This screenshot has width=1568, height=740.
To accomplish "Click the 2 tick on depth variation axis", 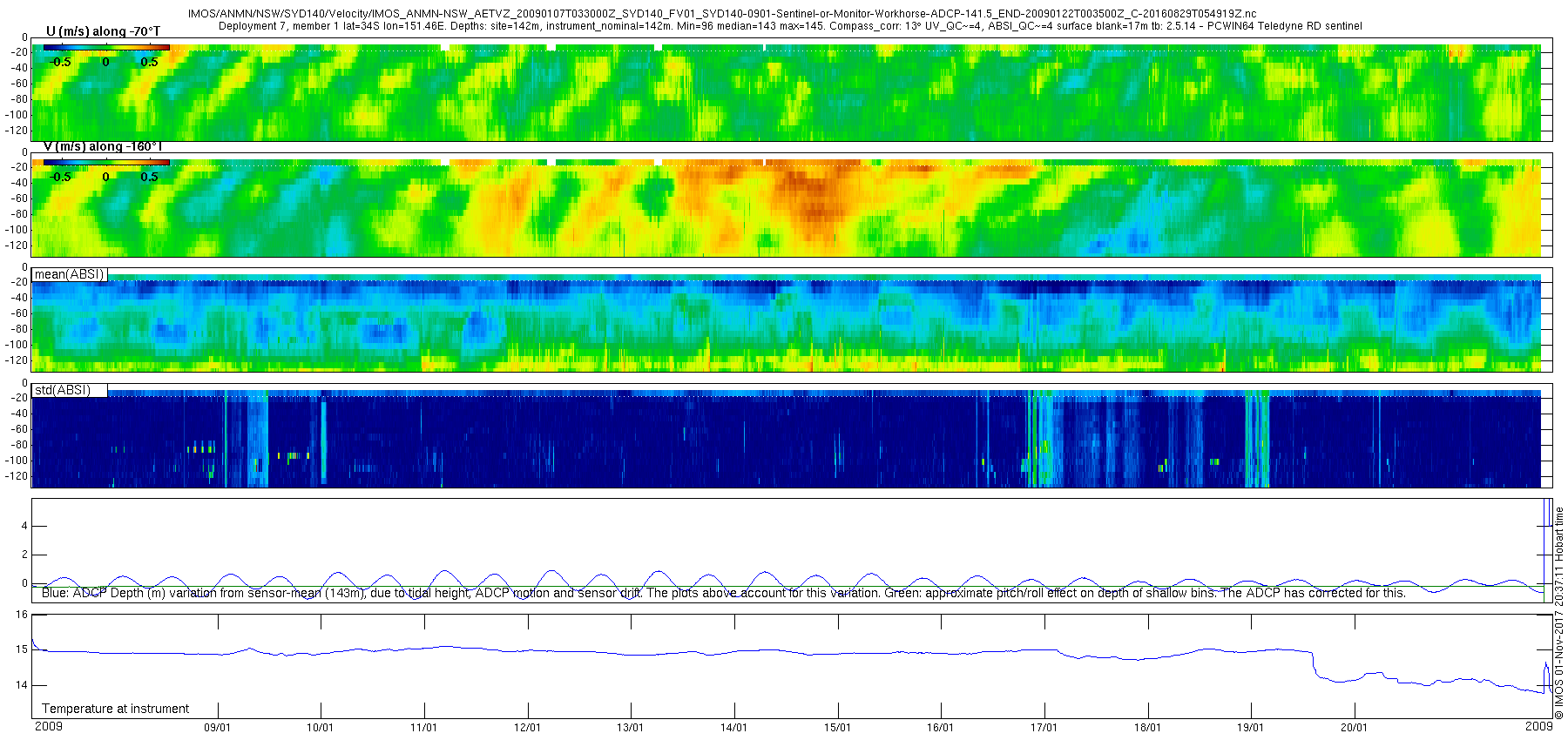I will tap(24, 555).
